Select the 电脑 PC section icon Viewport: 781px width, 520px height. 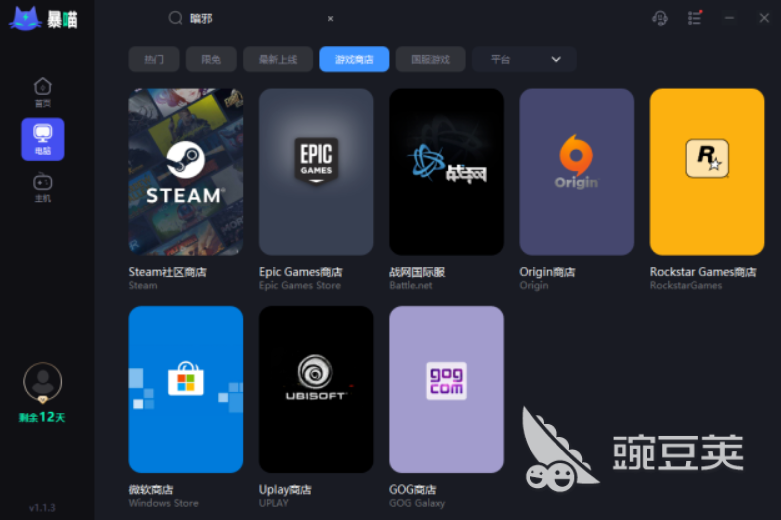click(42, 138)
